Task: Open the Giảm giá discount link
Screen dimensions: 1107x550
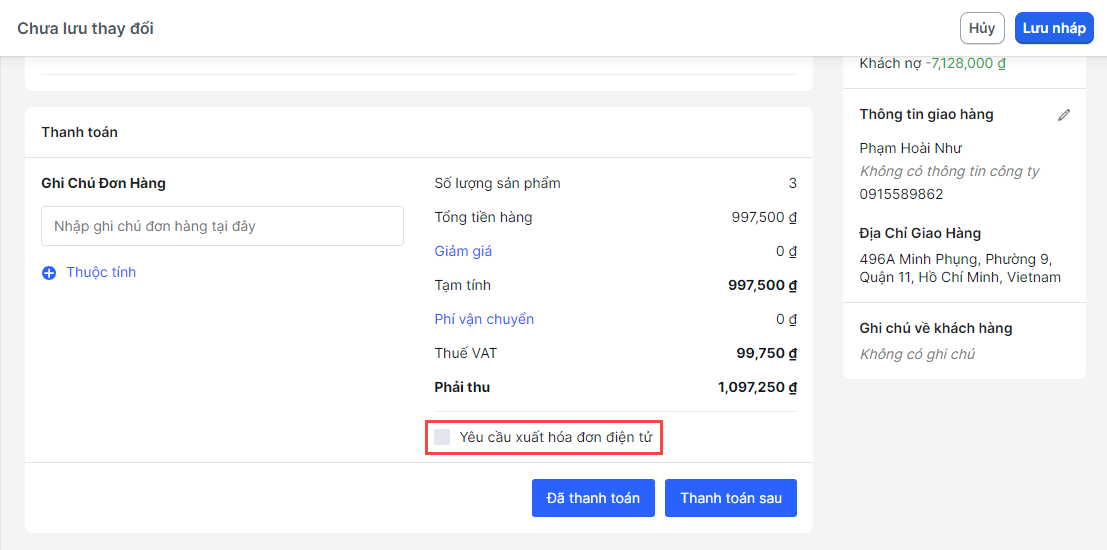Action: 463,251
